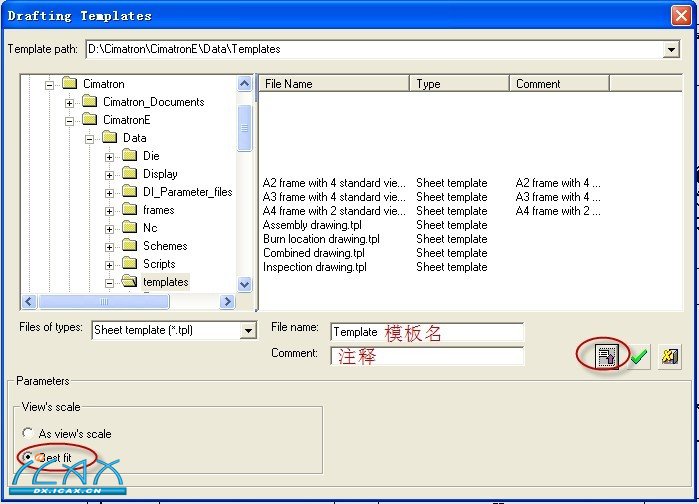Open the Files of types dropdown
The width and height of the screenshot is (699, 504).
[x=248, y=330]
